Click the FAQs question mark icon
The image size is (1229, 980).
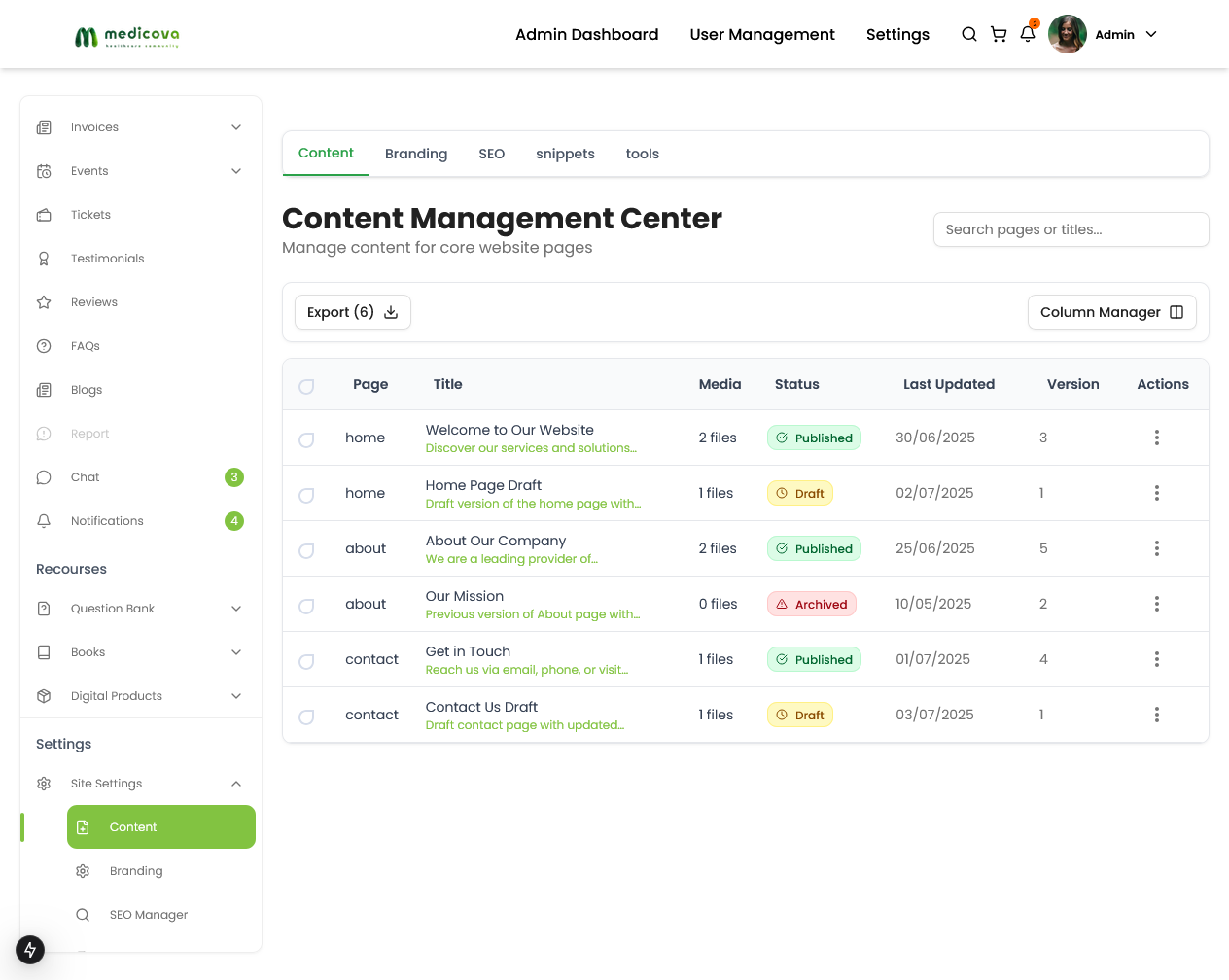tap(44, 346)
